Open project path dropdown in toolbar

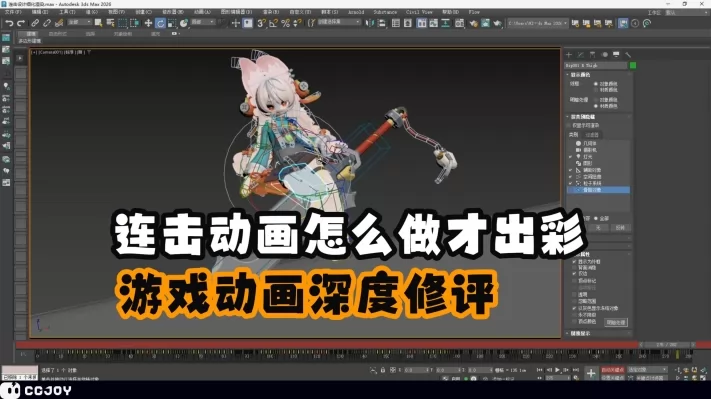click(x=537, y=23)
